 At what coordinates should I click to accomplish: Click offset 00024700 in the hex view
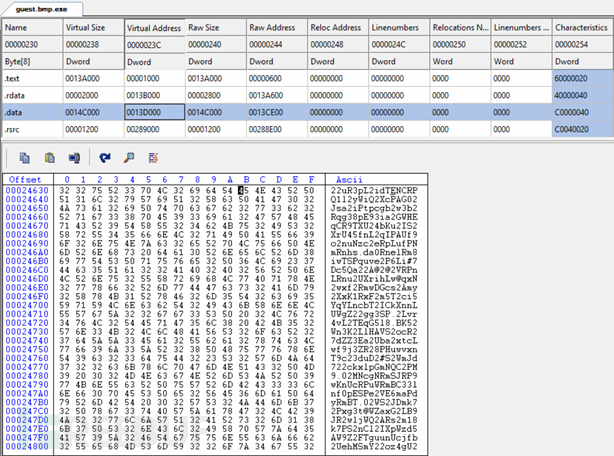(25, 305)
